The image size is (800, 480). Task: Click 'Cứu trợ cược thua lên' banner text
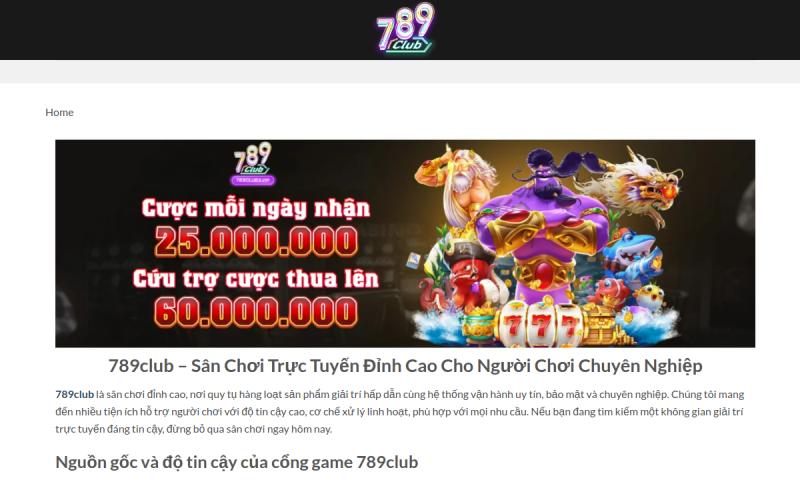click(256, 279)
